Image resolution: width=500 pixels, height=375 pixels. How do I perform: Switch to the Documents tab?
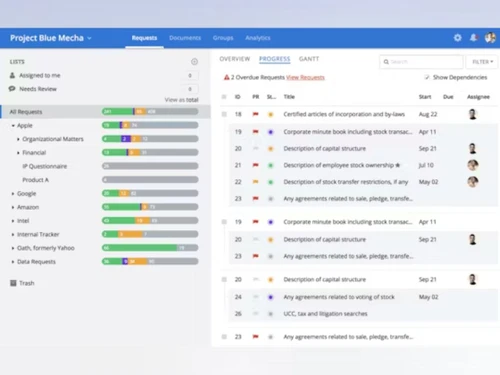click(185, 38)
